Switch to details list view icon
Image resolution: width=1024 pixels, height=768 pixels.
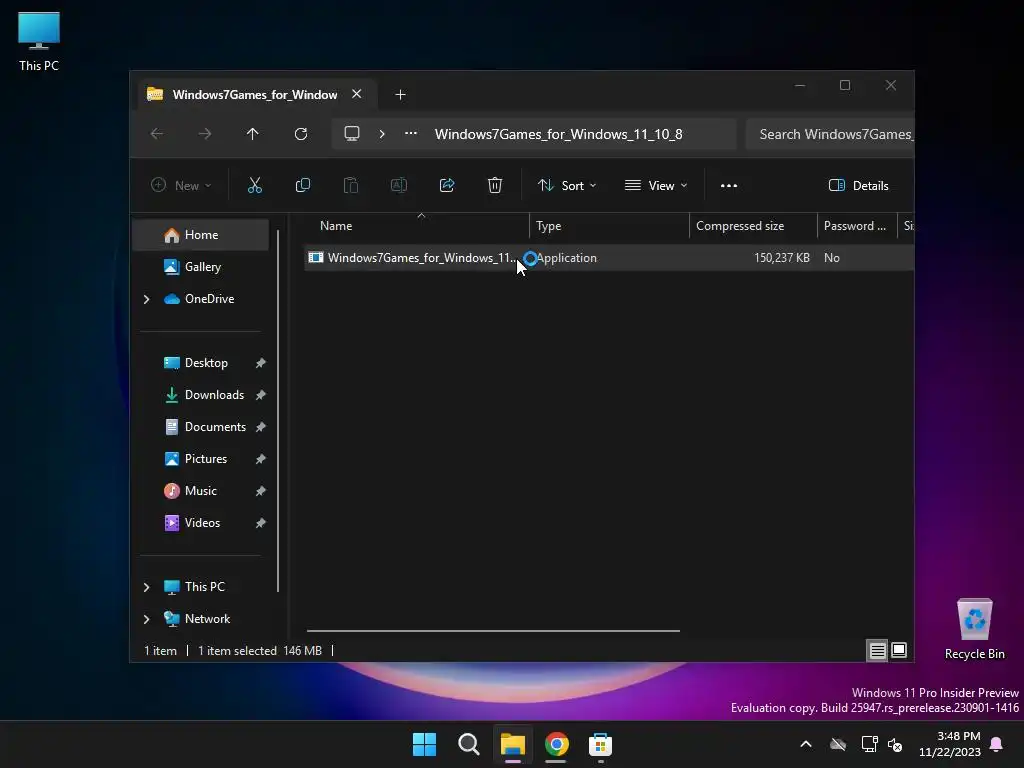tap(877, 650)
